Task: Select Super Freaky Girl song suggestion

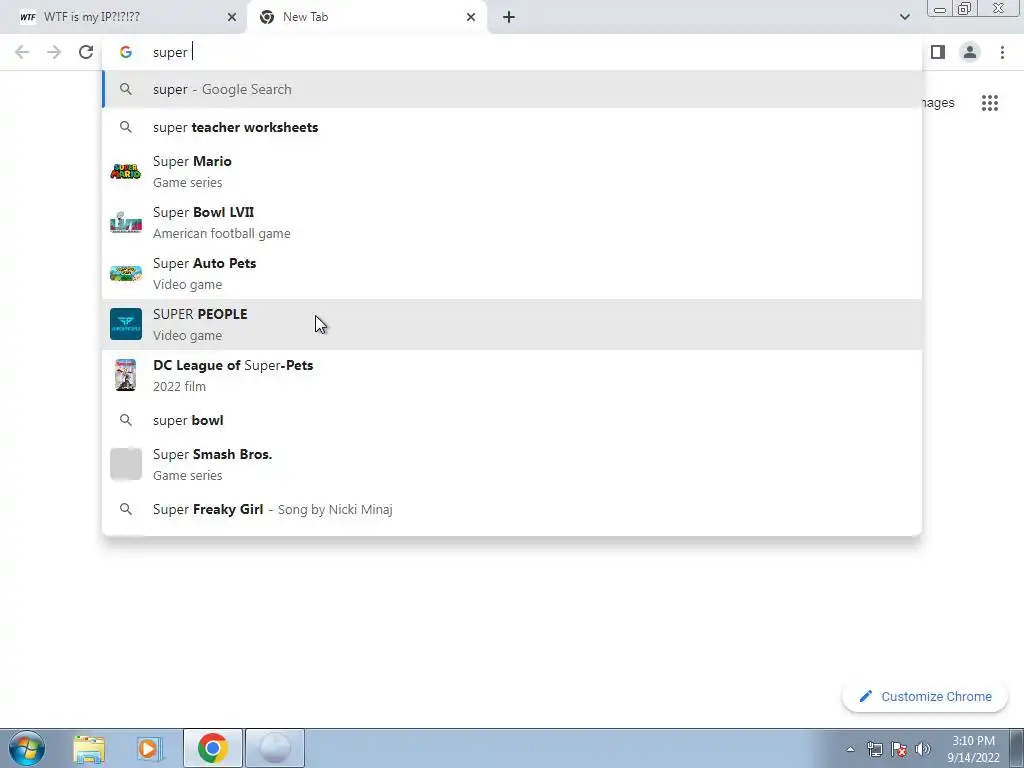Action: pyautogui.click(x=512, y=509)
